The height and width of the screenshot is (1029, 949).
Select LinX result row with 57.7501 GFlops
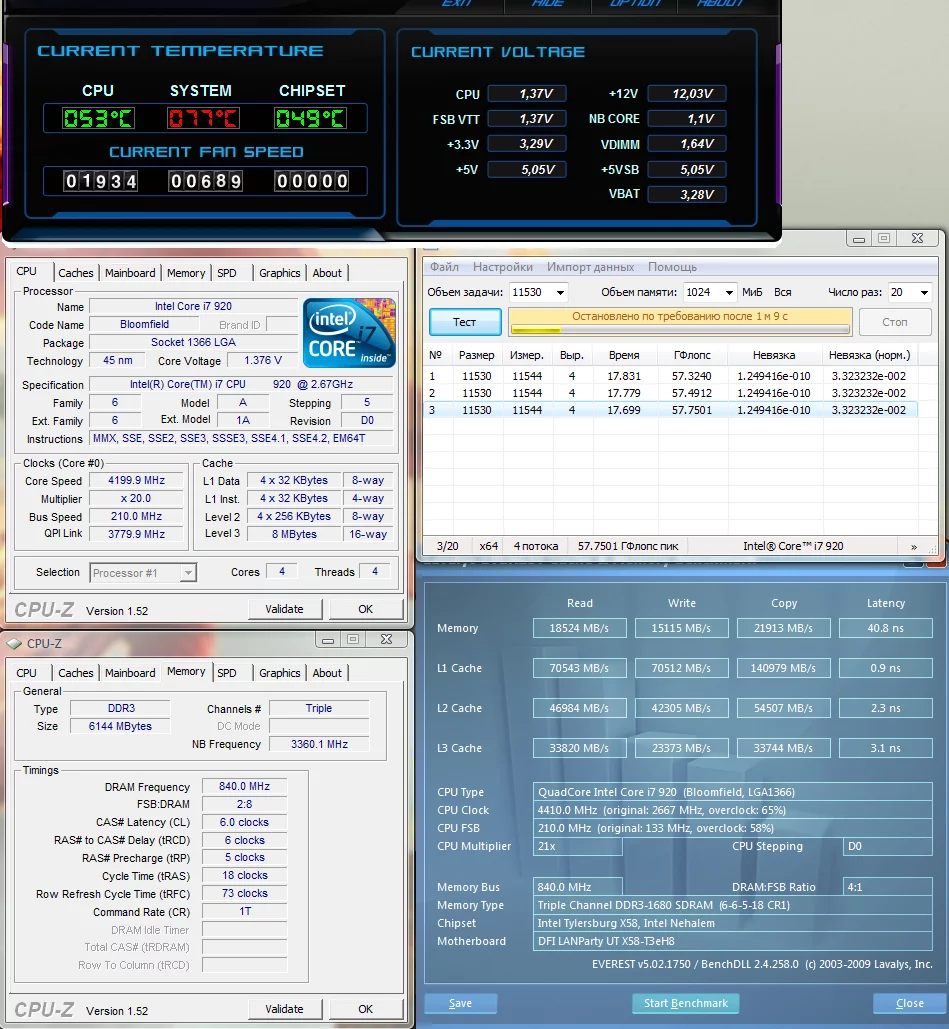coord(670,410)
